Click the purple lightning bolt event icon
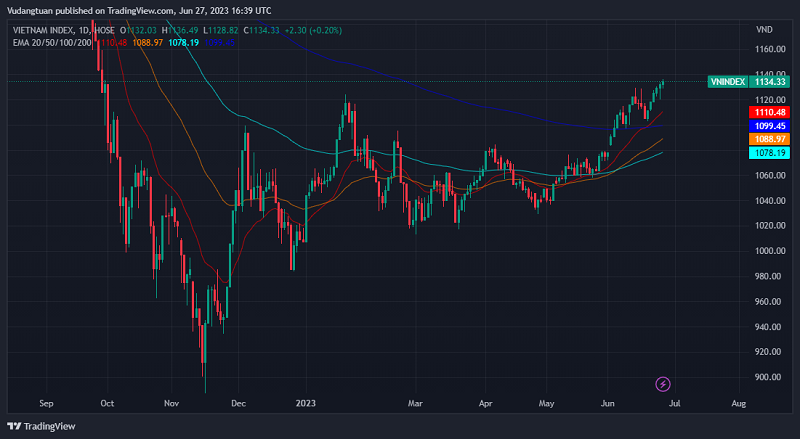 pyautogui.click(x=662, y=383)
